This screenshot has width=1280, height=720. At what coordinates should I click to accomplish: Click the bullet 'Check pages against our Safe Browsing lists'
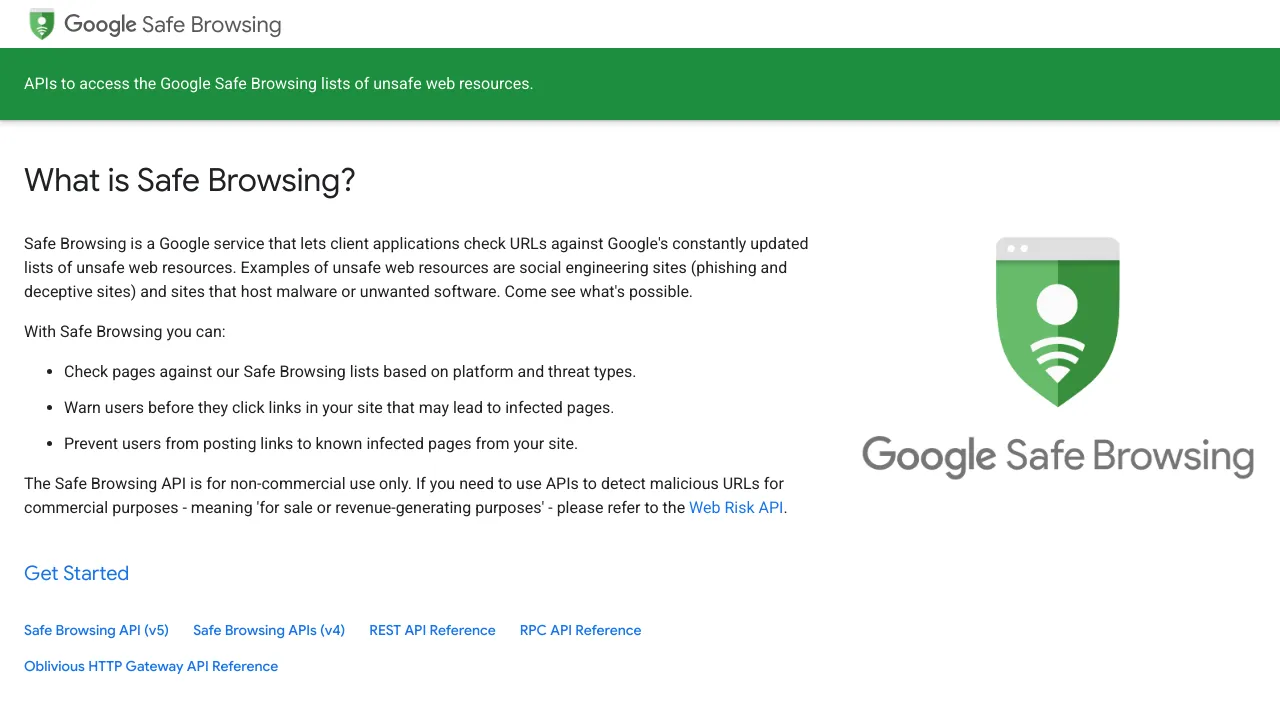[x=350, y=372]
